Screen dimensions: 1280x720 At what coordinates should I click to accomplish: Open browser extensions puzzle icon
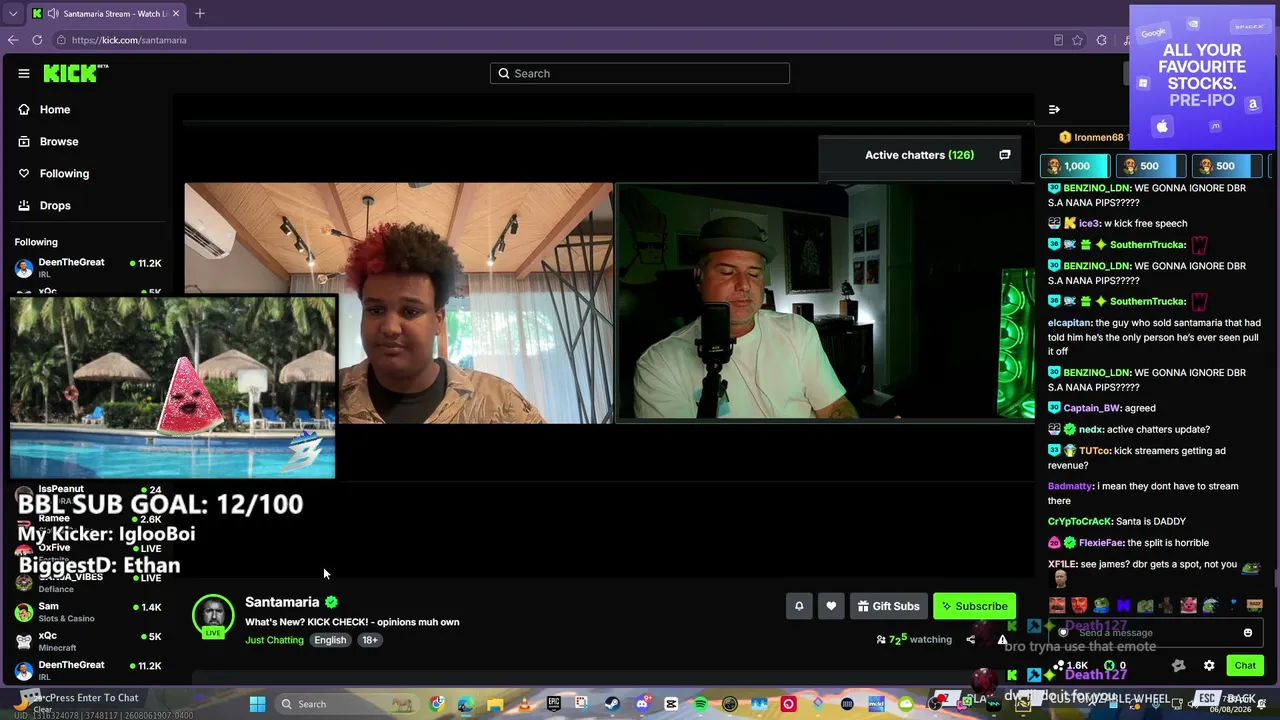1101,40
